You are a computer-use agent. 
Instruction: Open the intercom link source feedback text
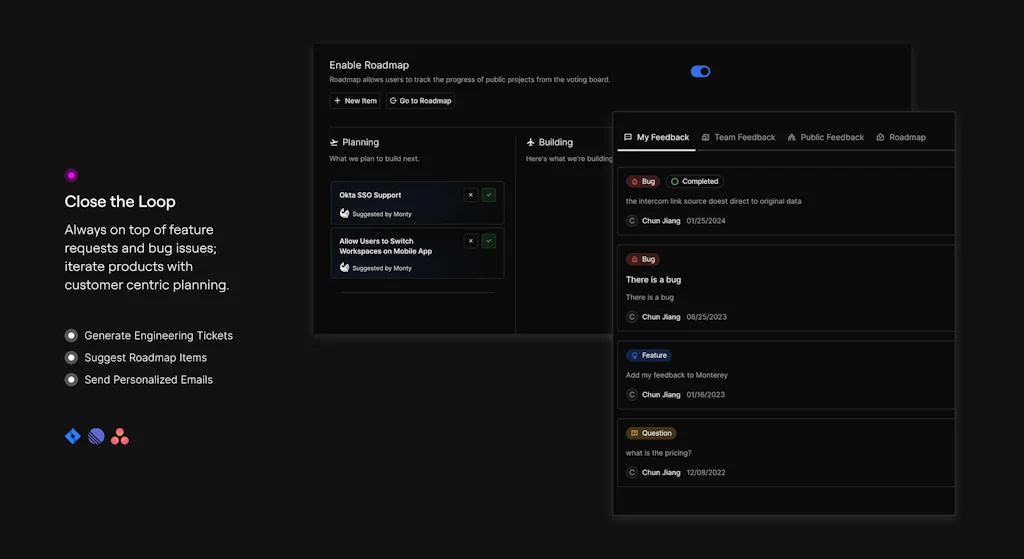pos(713,201)
